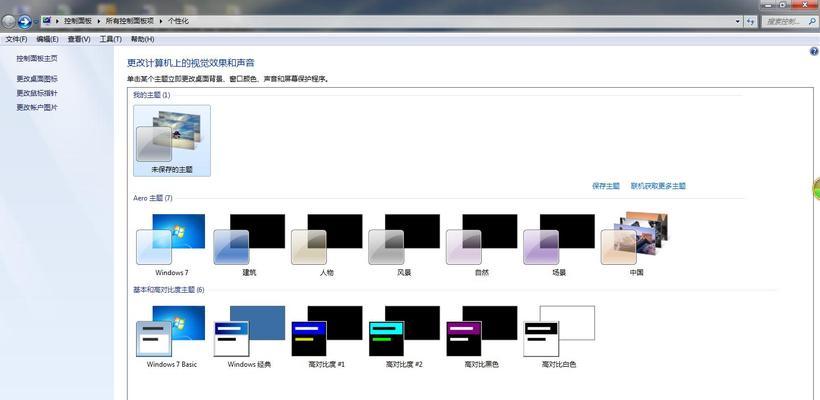Click the Forward navigation arrow button

click(x=24, y=21)
